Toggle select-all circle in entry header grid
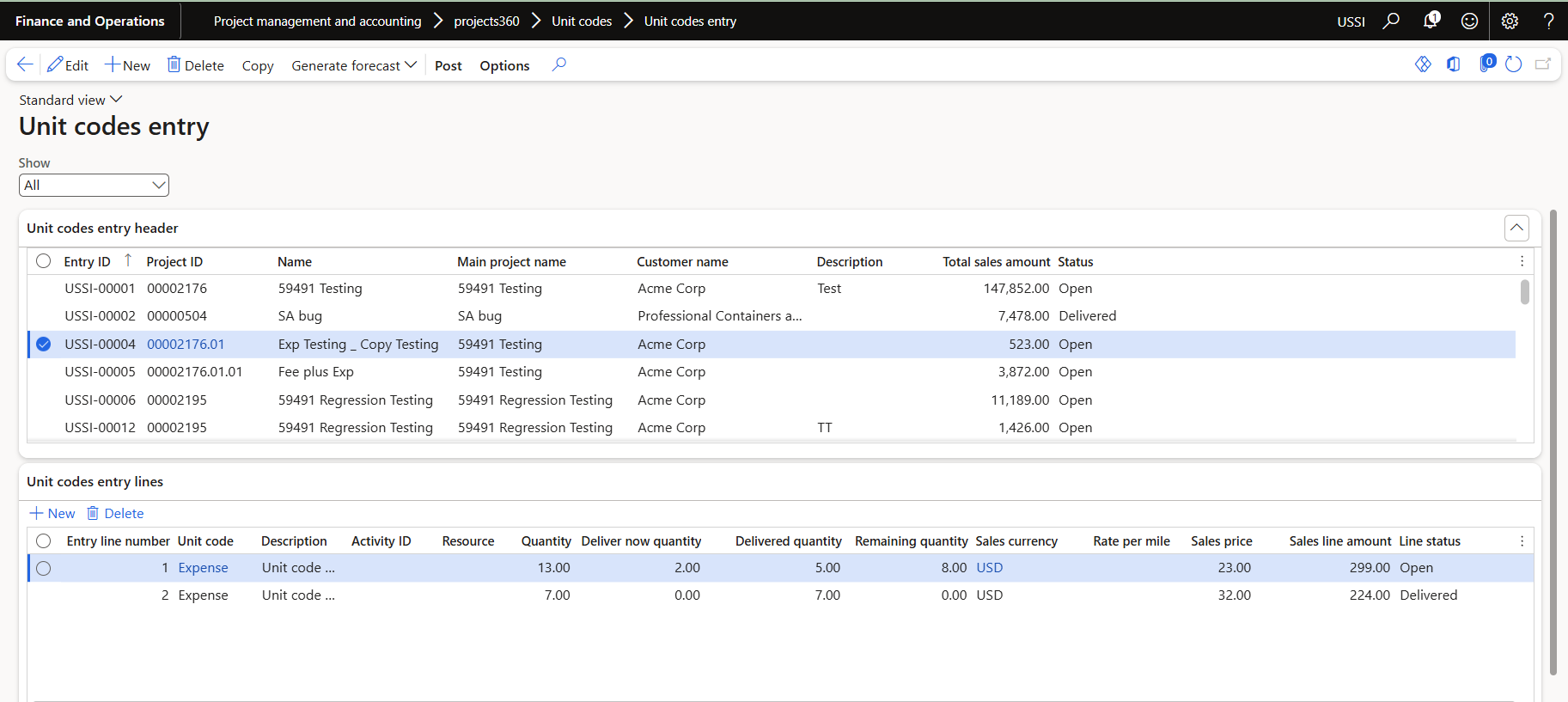Image resolution: width=1568 pixels, height=702 pixels. [x=44, y=261]
